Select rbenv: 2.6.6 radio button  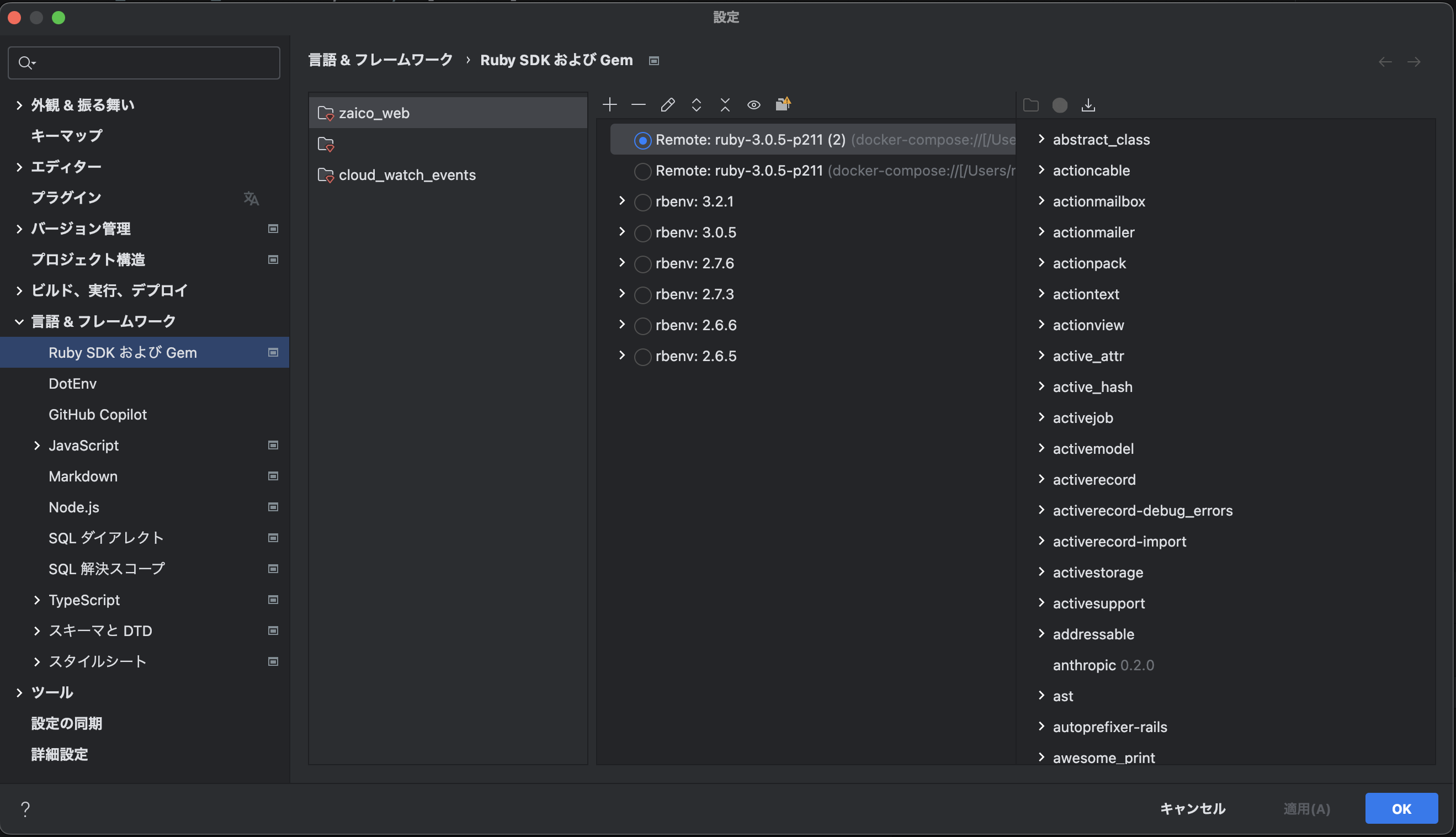(x=642, y=326)
